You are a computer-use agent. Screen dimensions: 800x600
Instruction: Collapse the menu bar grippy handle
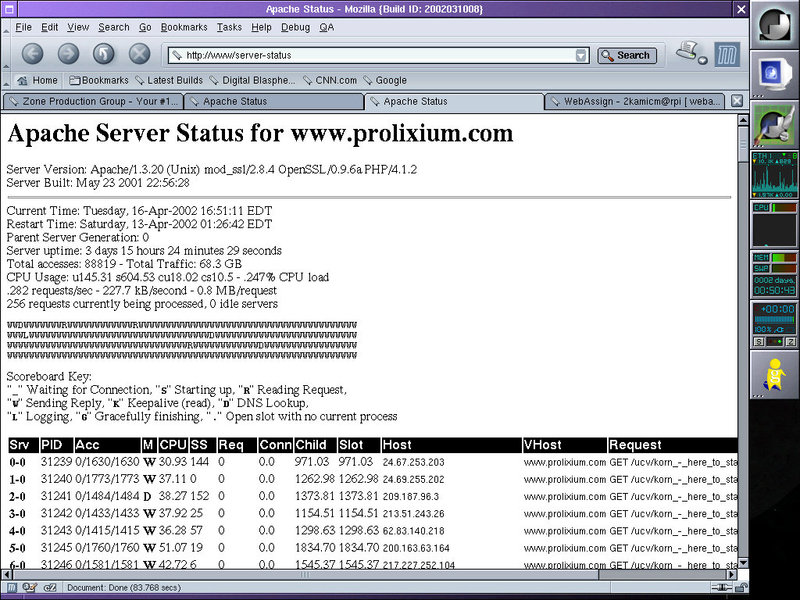click(6, 28)
